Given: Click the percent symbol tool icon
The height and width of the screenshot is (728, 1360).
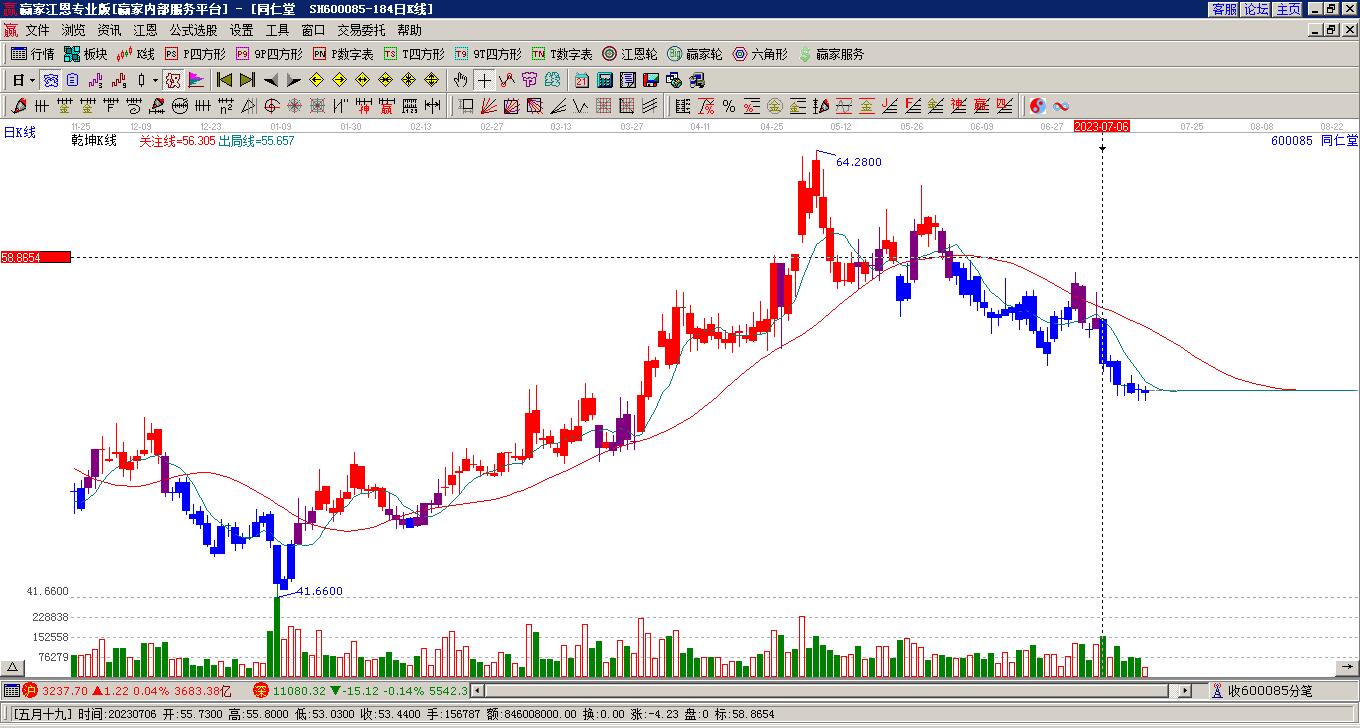Looking at the screenshot, I should pyautogui.click(x=729, y=106).
